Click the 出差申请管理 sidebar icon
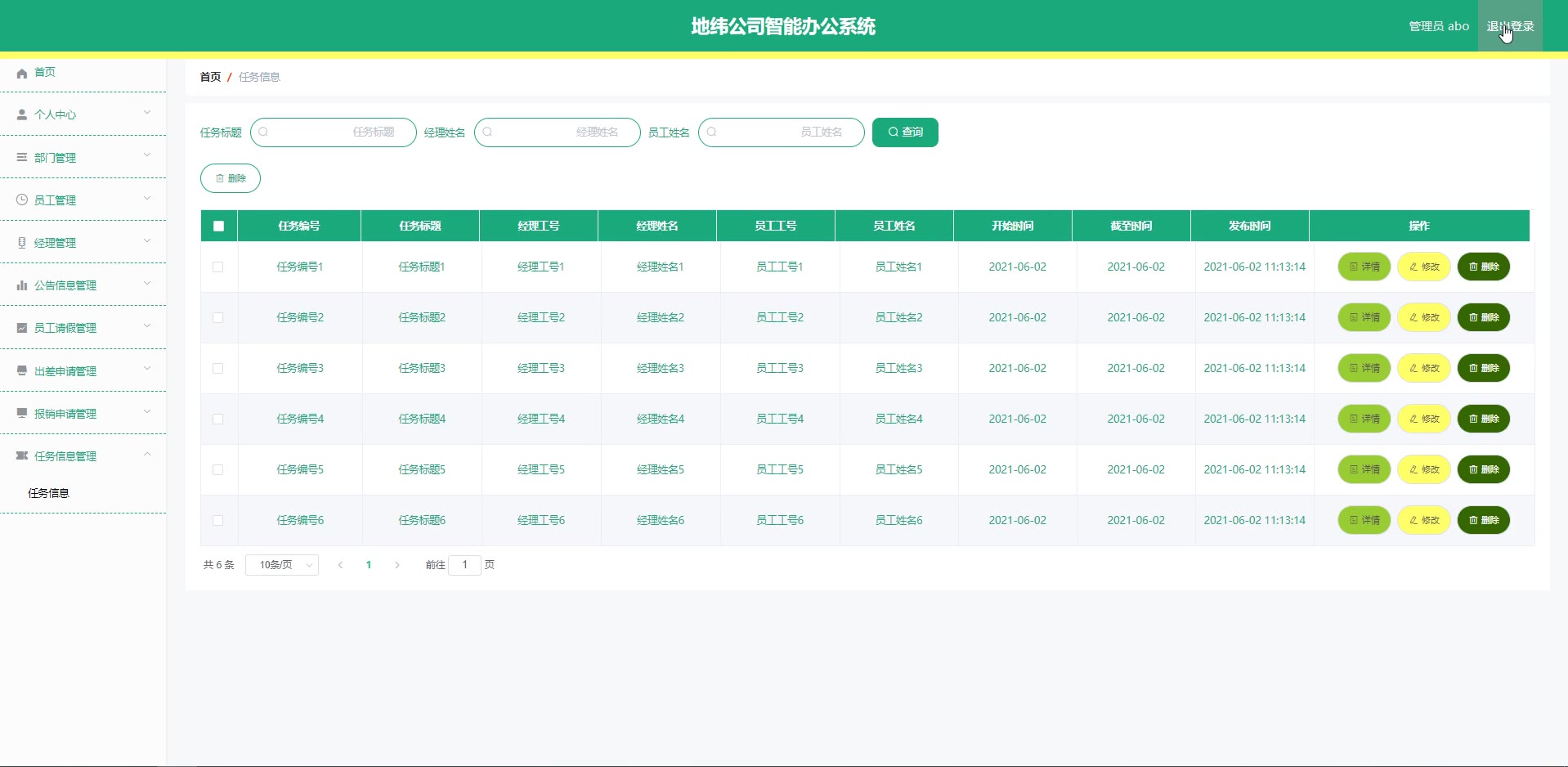Screen dimensions: 1568x767 22,371
